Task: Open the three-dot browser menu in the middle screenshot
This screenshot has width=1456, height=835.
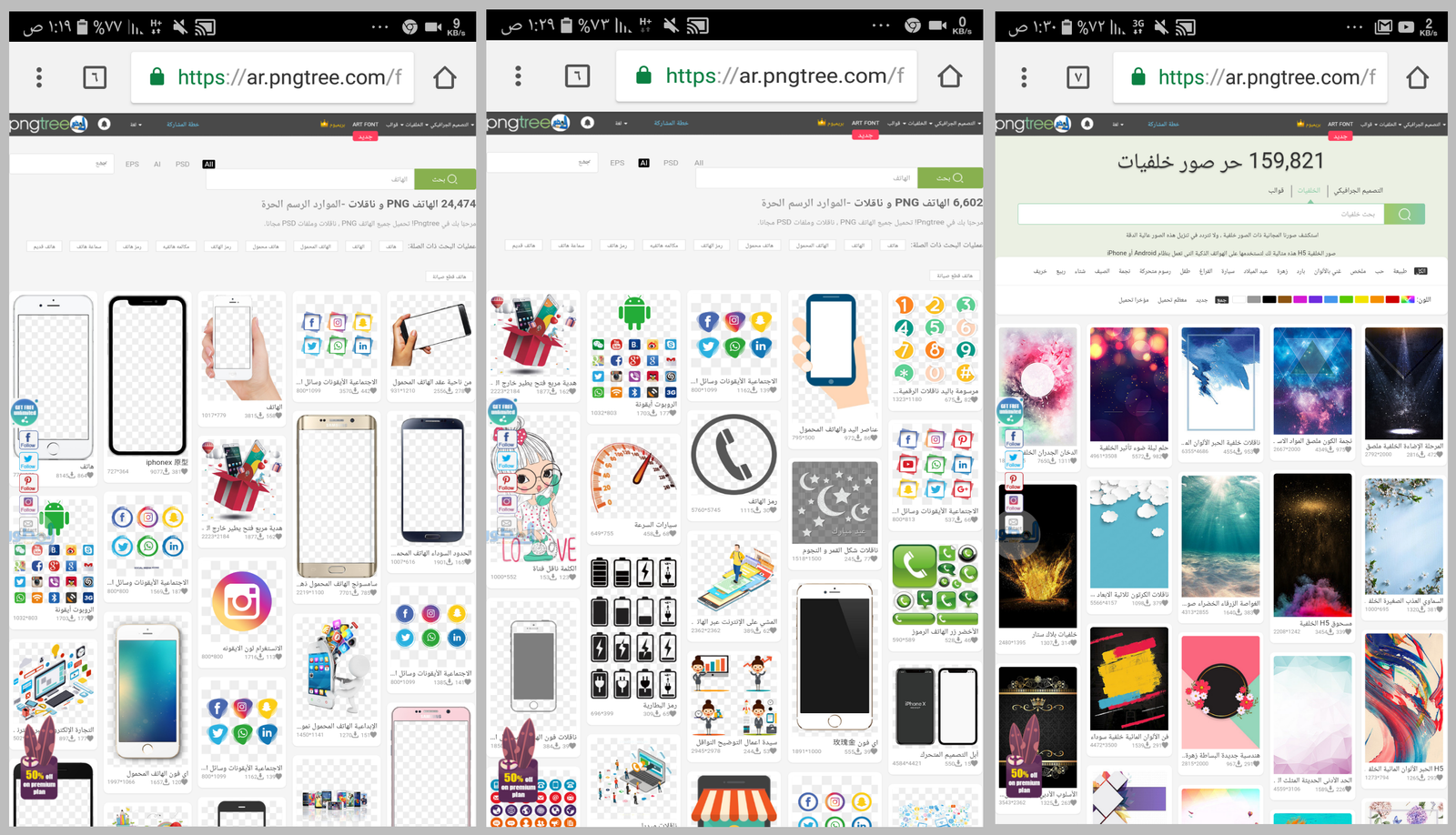Action: (518, 76)
